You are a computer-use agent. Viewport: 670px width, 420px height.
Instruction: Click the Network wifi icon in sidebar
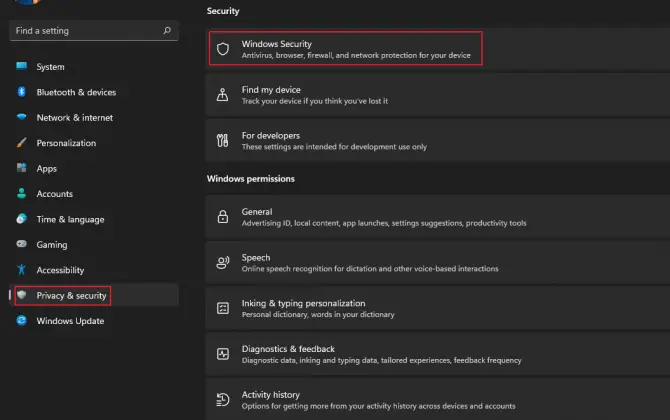click(21, 117)
